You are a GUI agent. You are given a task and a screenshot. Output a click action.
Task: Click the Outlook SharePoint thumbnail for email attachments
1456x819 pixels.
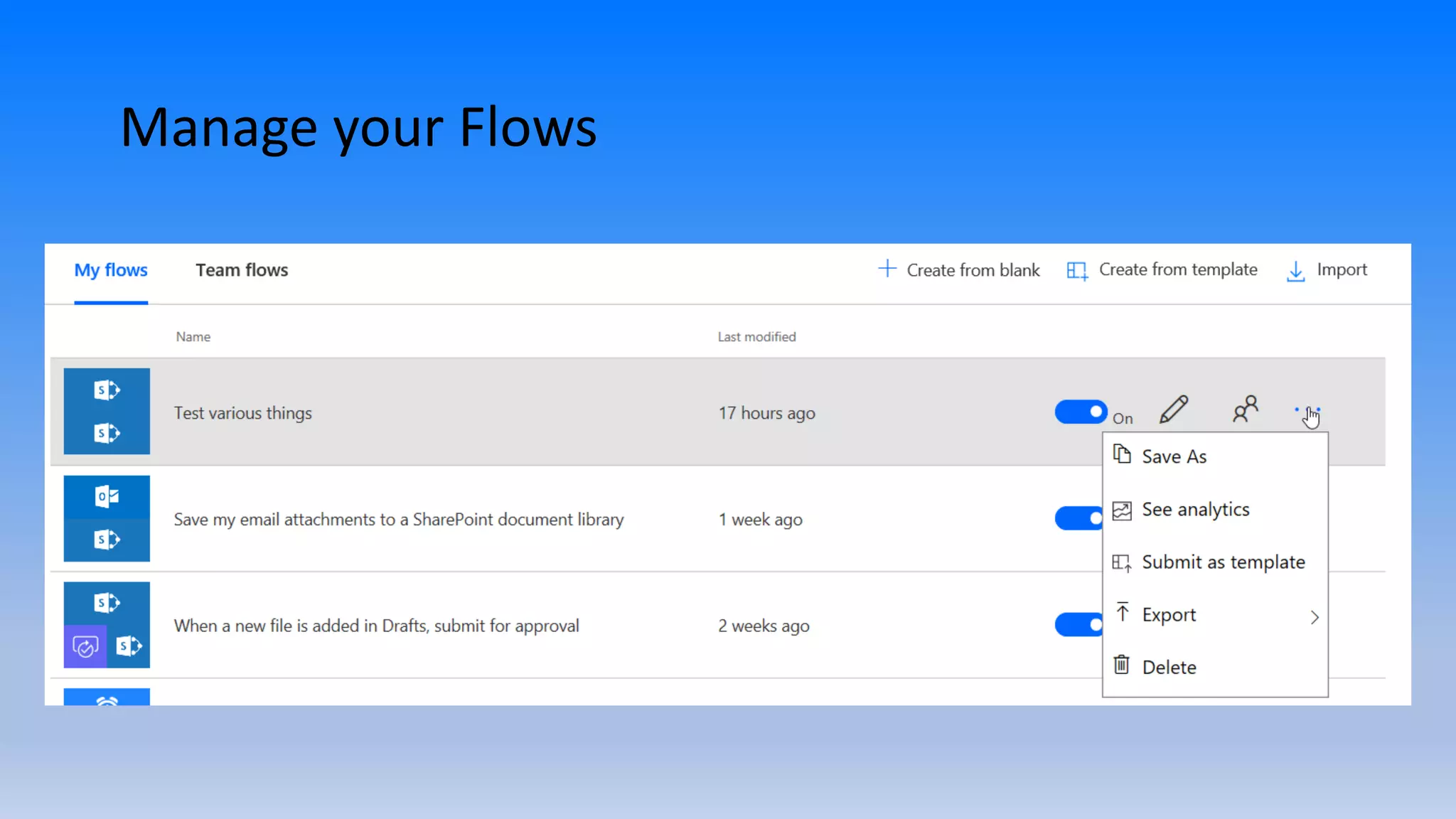coord(107,518)
